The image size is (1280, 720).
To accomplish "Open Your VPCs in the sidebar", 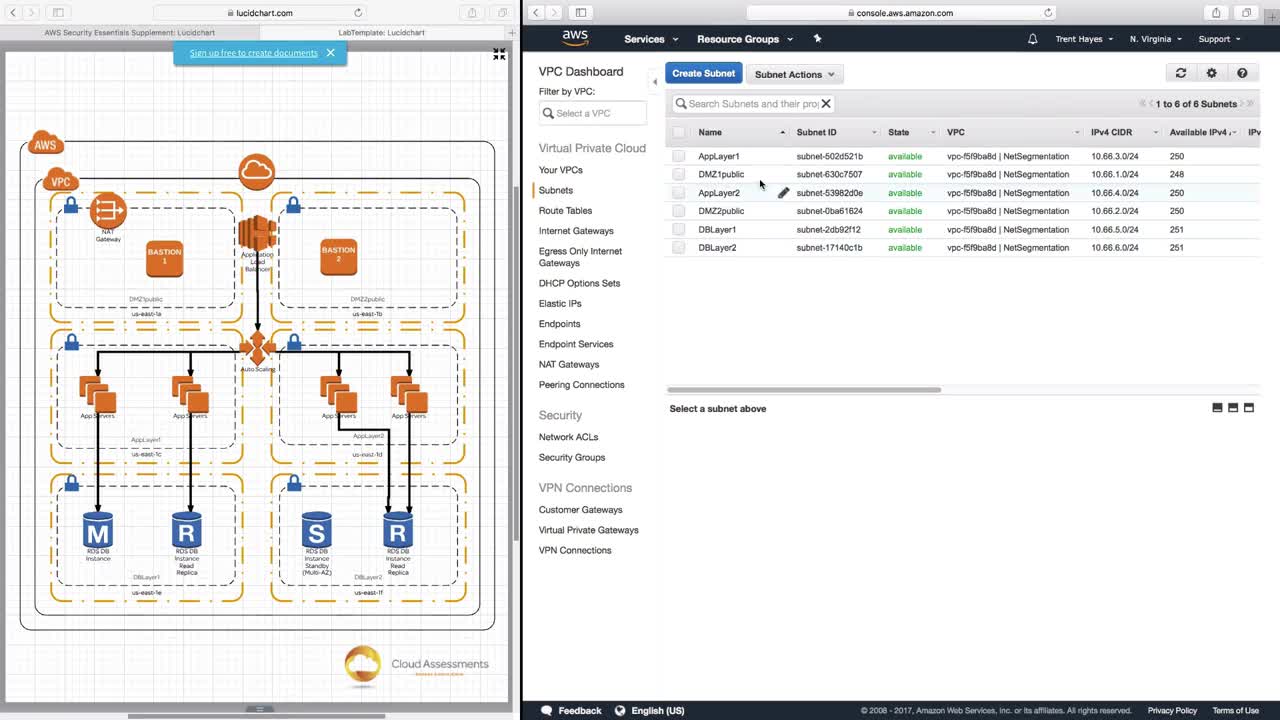I will tap(561, 170).
